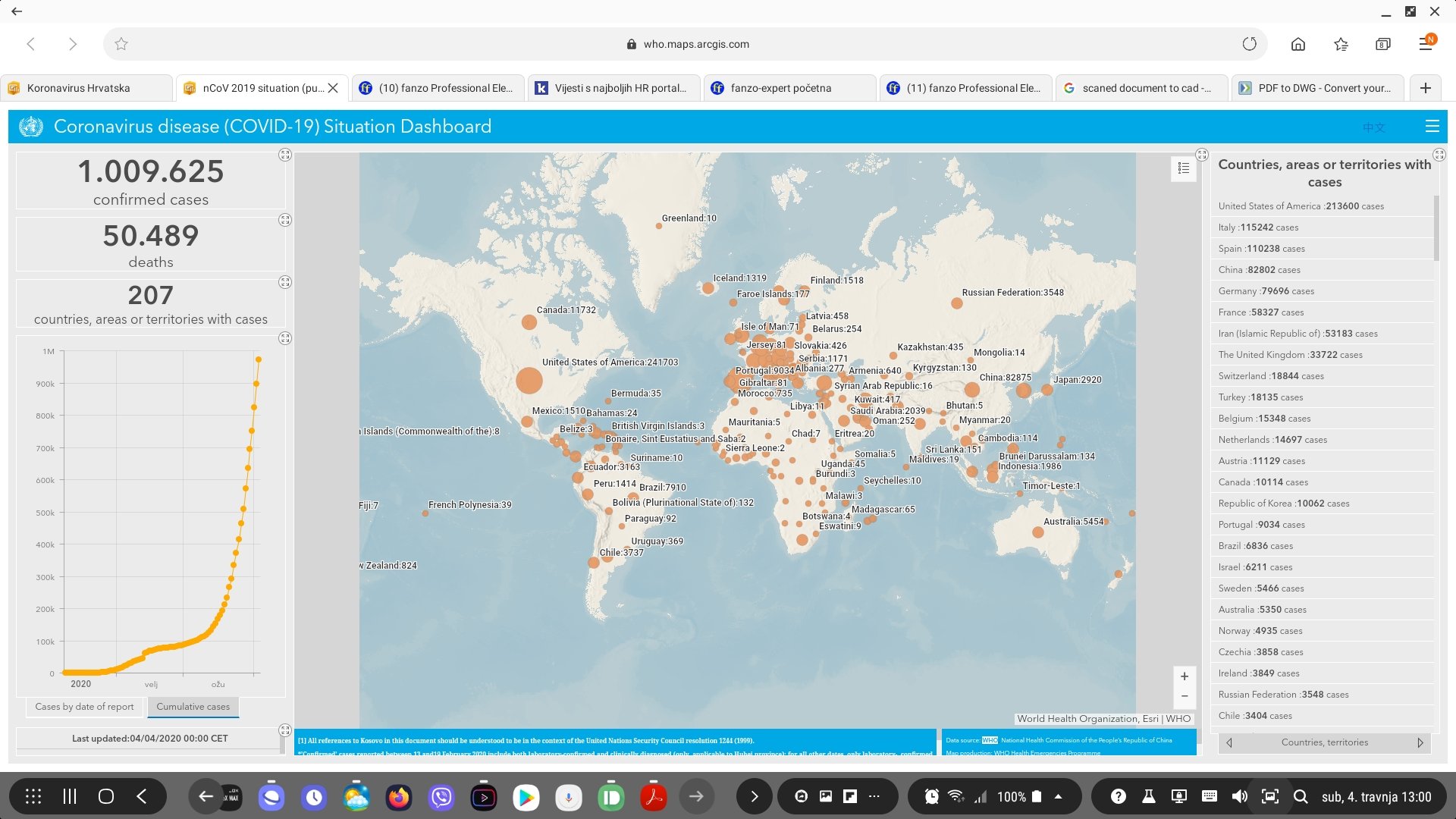Switch chart to Cases by date of report
The width and height of the screenshot is (1456, 819).
[84, 707]
